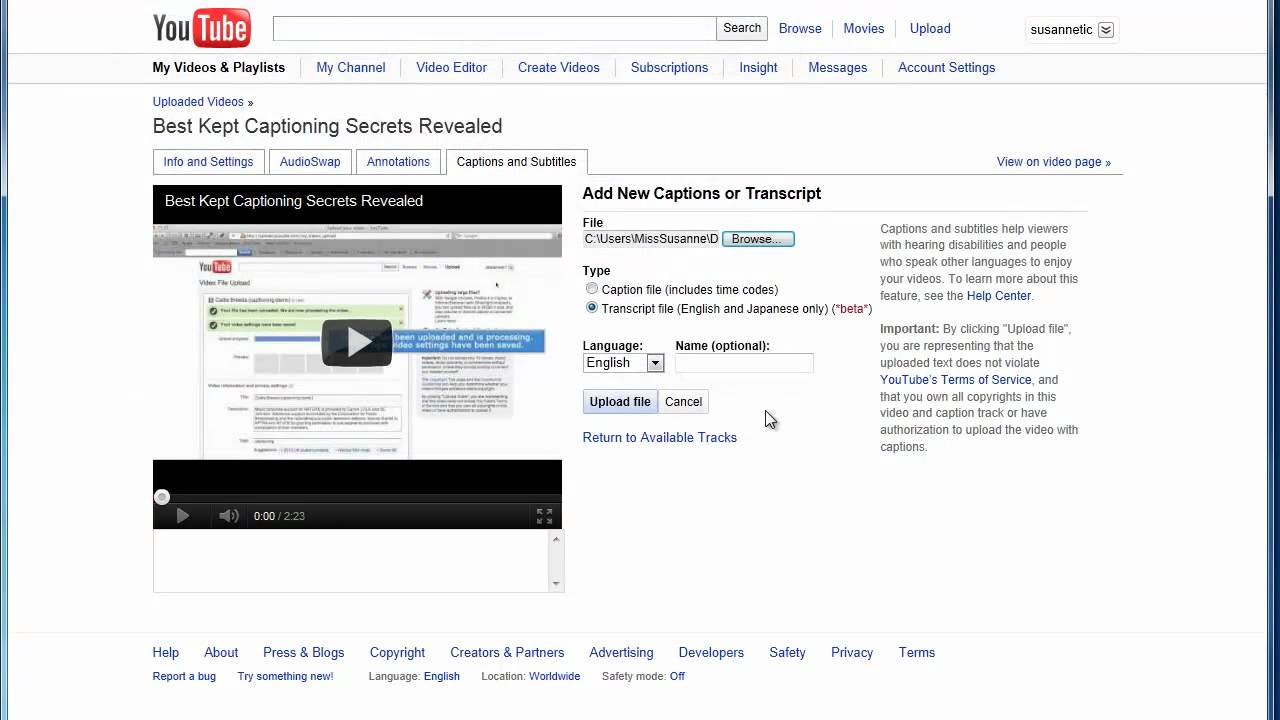Click Return to Available Tracks link

click(x=660, y=438)
